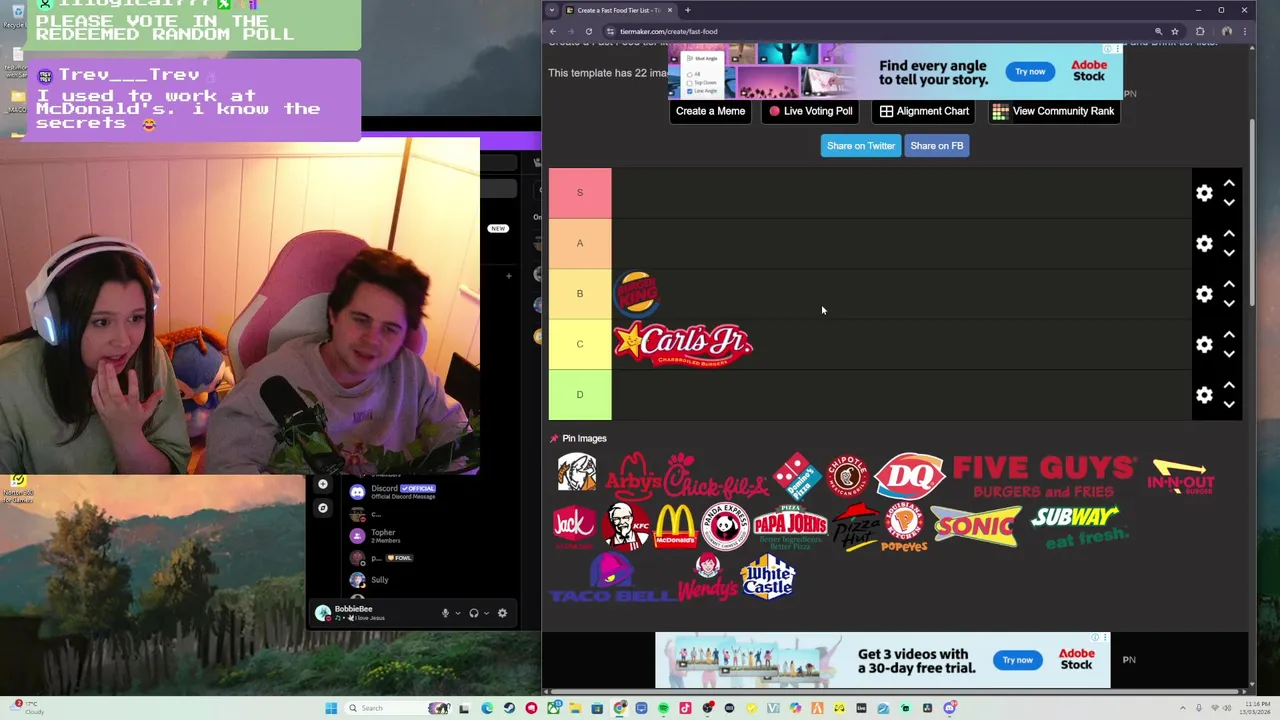The height and width of the screenshot is (720, 1280).
Task: Select Create a Fast Food Tier List tab
Action: tap(620, 10)
